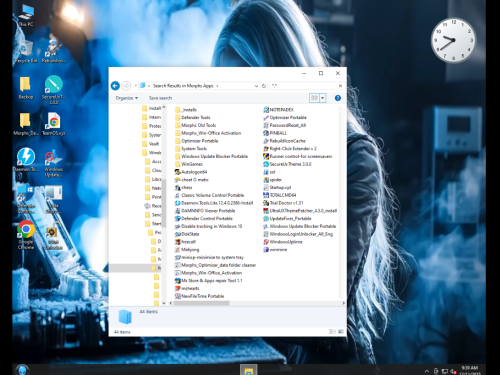Click Save search in the toolbar
500x375 pixels.
(160, 98)
